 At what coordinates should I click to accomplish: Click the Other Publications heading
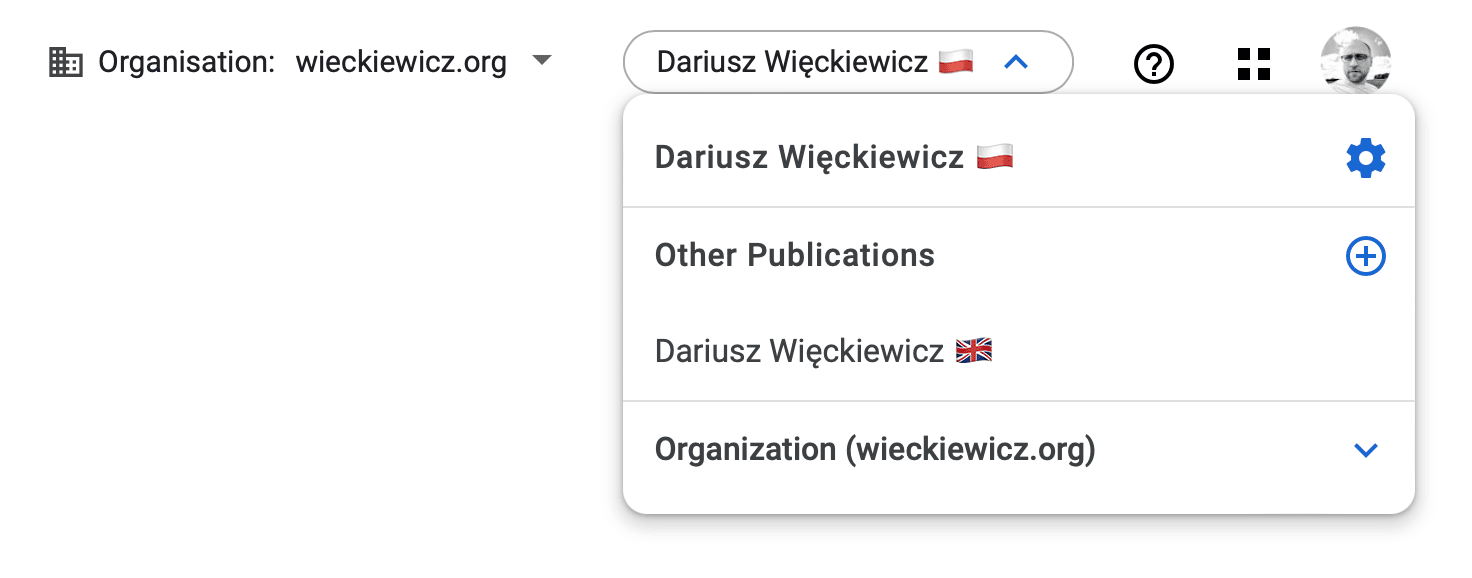point(795,255)
